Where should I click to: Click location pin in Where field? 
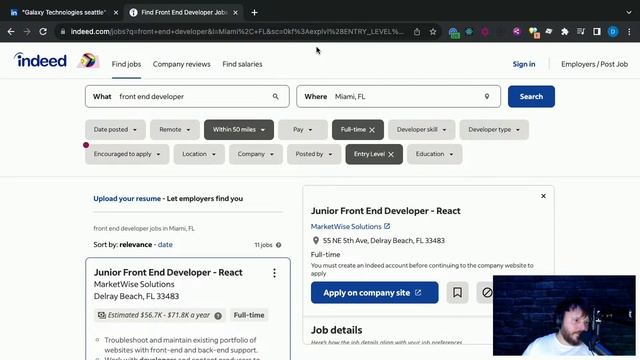tap(487, 97)
